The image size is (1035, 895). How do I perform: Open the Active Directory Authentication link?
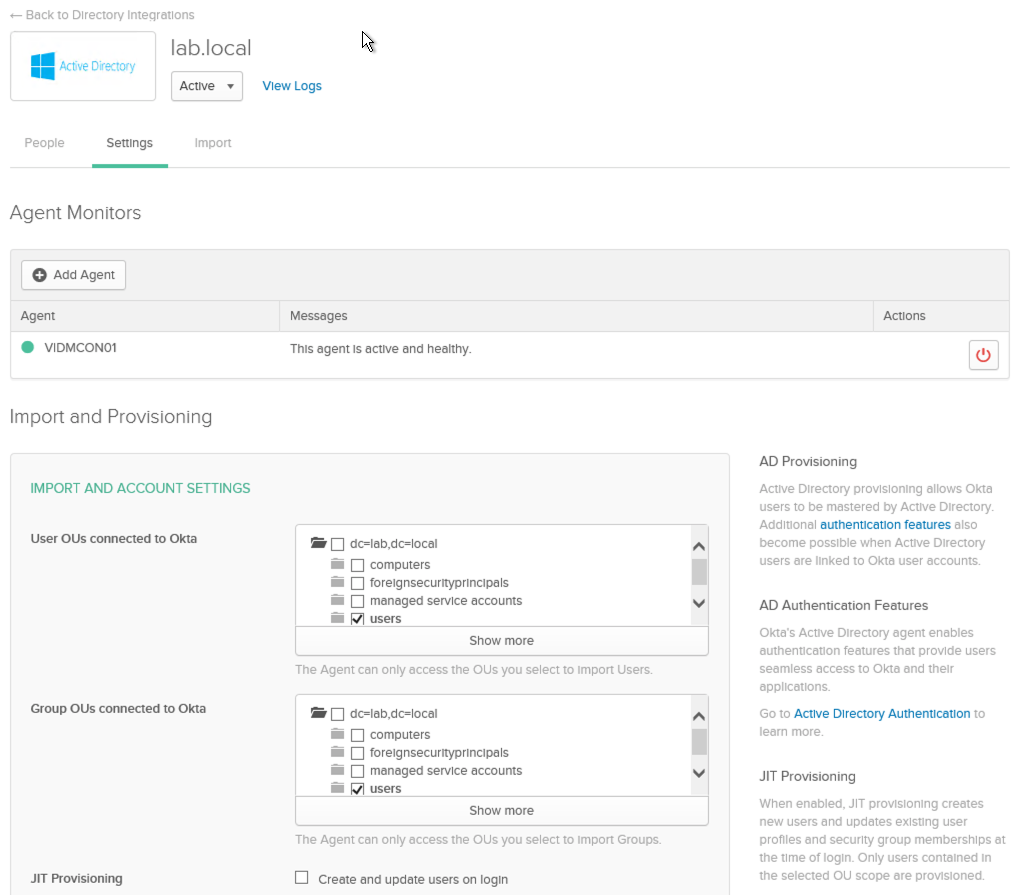coord(881,714)
